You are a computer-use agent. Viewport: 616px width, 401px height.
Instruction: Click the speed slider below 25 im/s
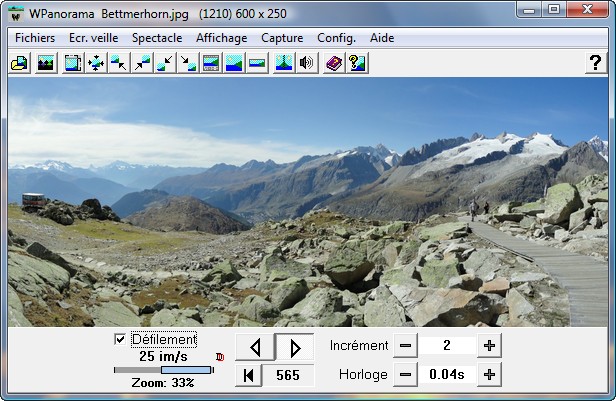coord(164,370)
